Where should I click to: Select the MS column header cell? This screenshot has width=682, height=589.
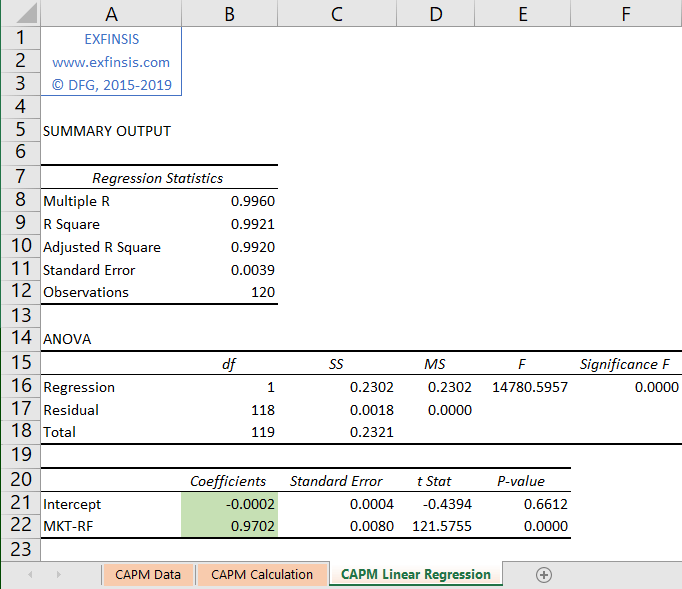pos(435,364)
